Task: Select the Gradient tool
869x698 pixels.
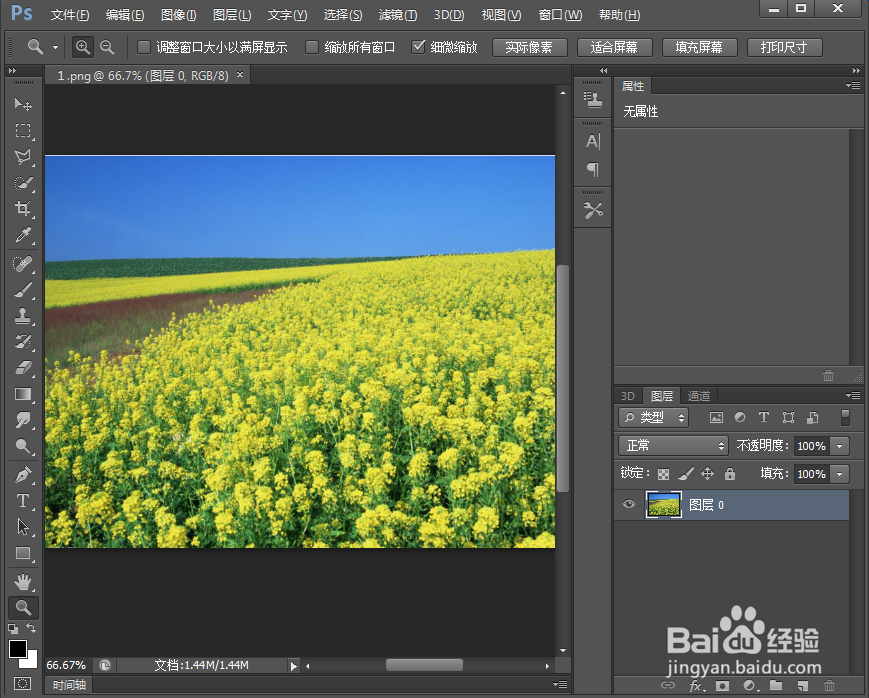Action: [x=23, y=394]
